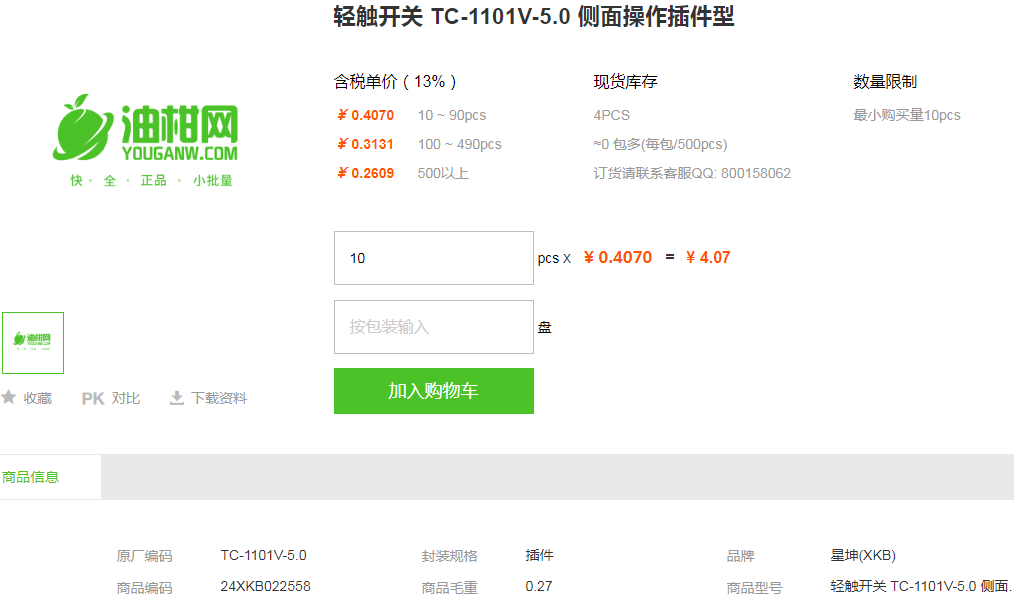Click the 4PCS stock quantity text
The width and height of the screenshot is (1014, 597).
pos(611,115)
